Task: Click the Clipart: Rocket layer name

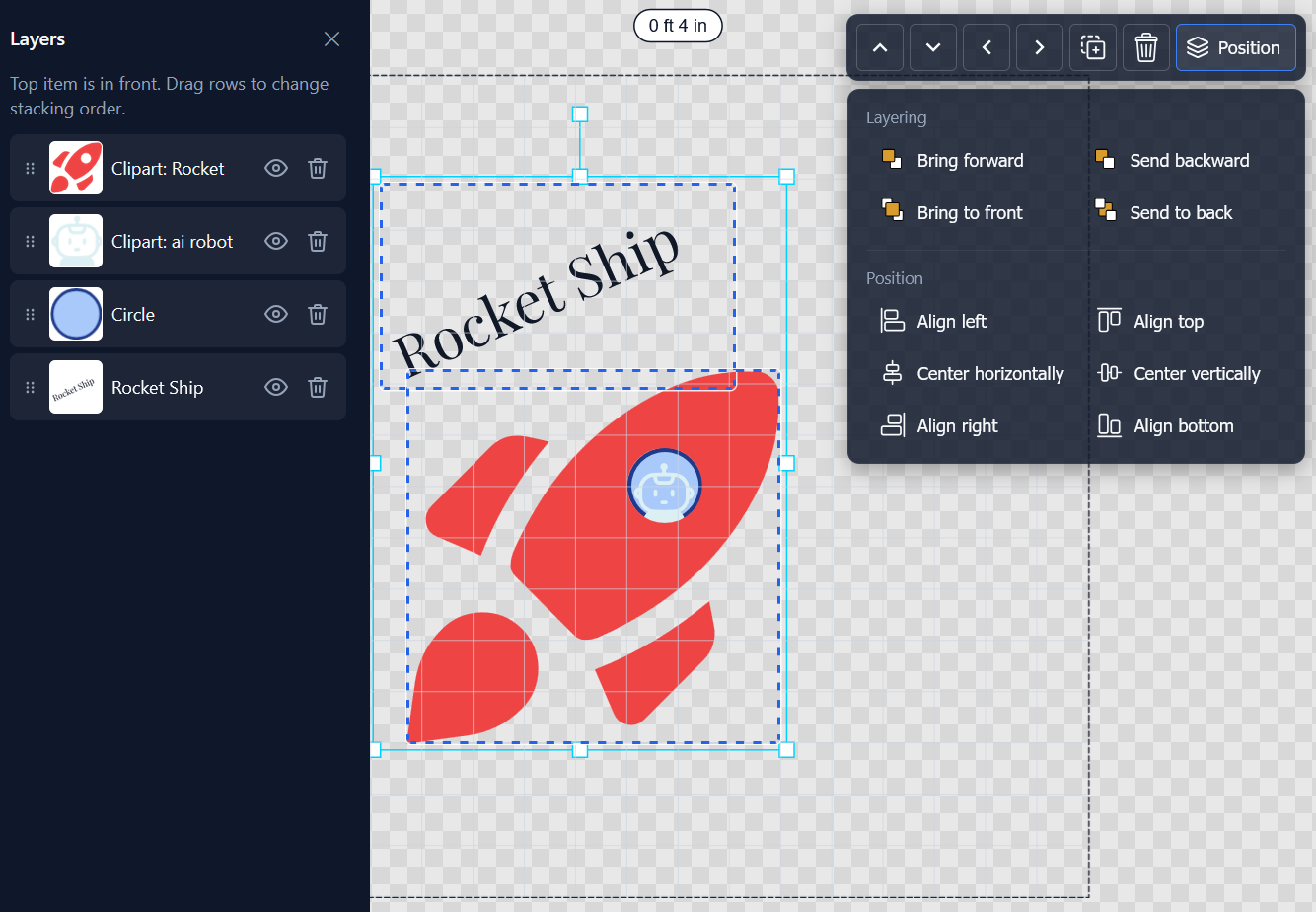Action: click(x=168, y=169)
